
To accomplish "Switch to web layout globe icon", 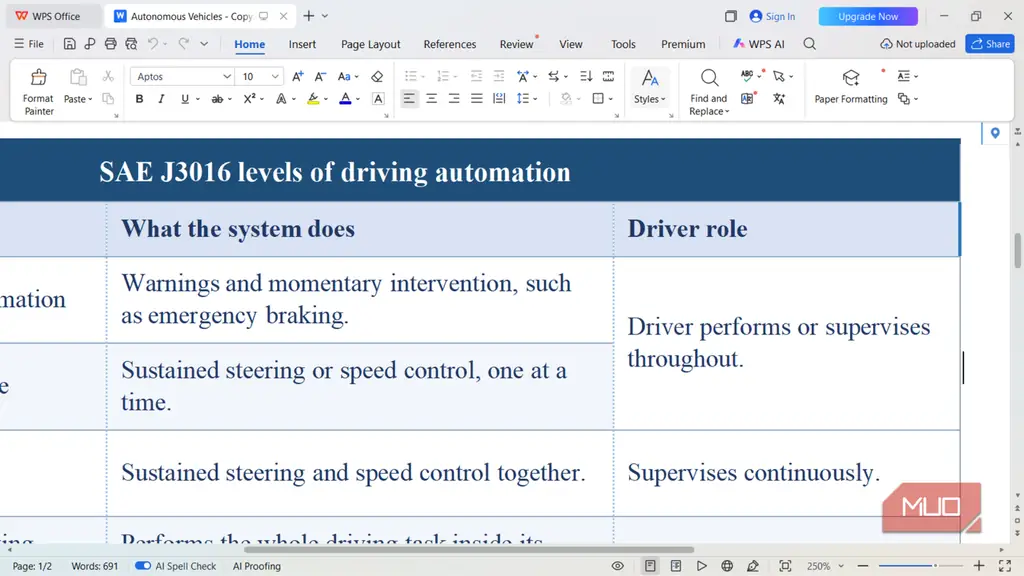I will point(727,566).
